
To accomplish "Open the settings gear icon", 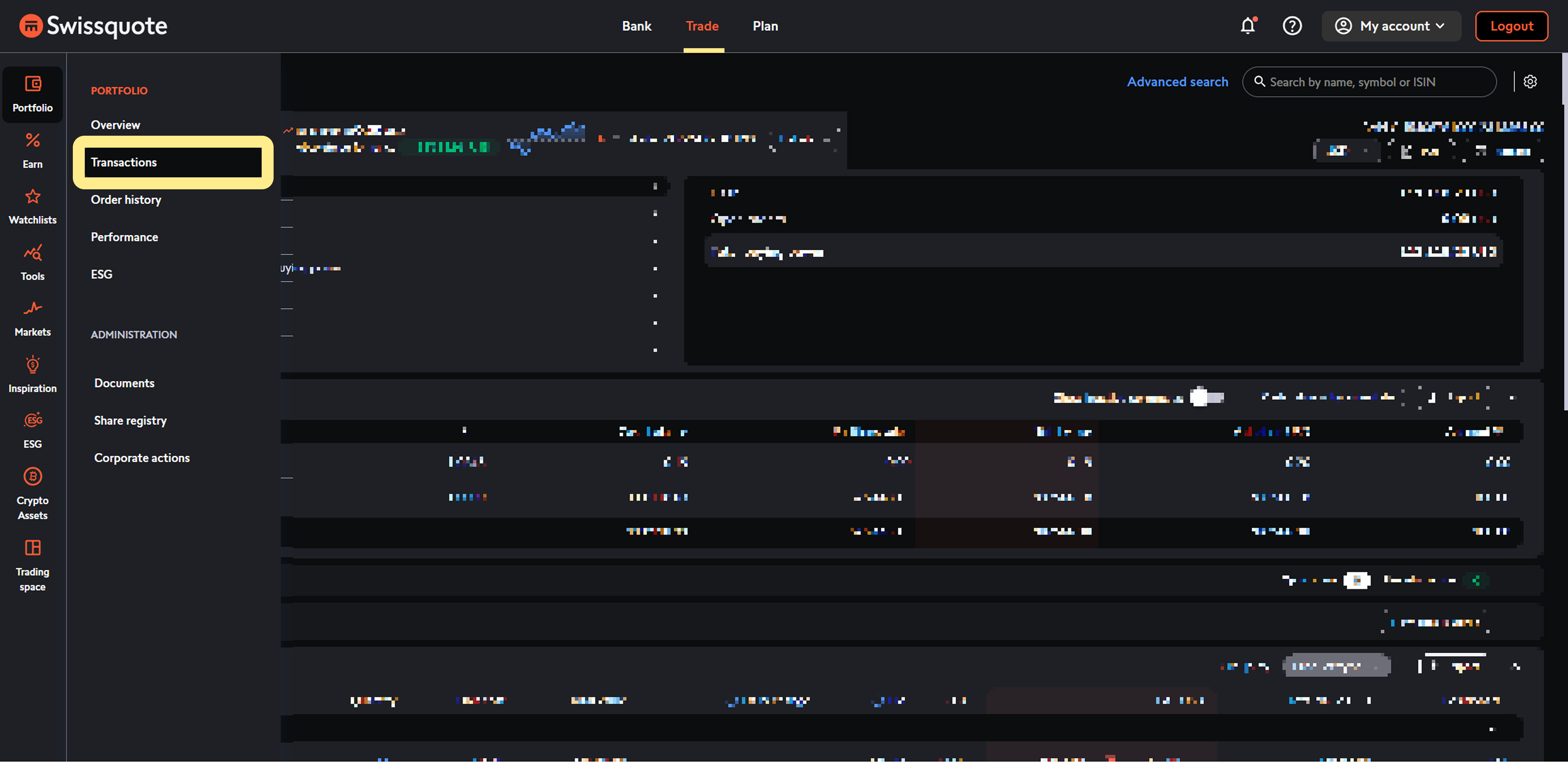I will tap(1529, 82).
